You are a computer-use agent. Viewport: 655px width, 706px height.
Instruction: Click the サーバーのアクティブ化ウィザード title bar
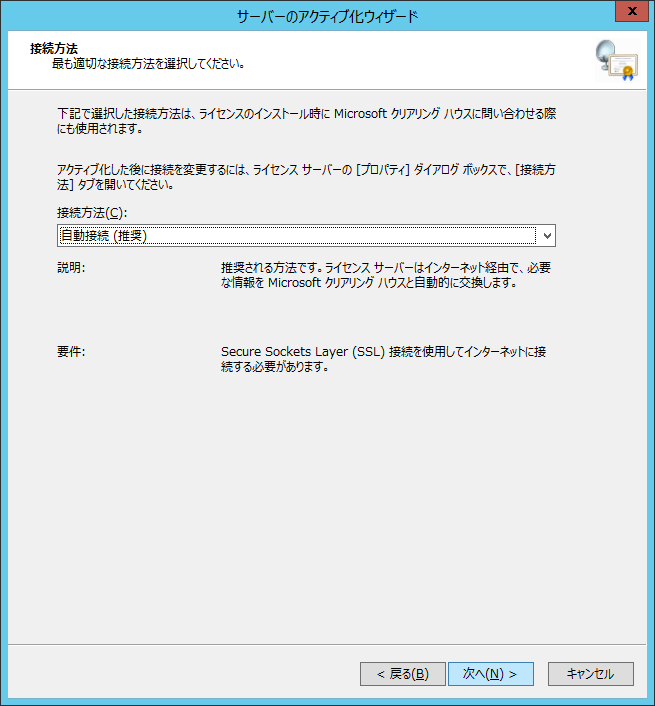(x=326, y=15)
